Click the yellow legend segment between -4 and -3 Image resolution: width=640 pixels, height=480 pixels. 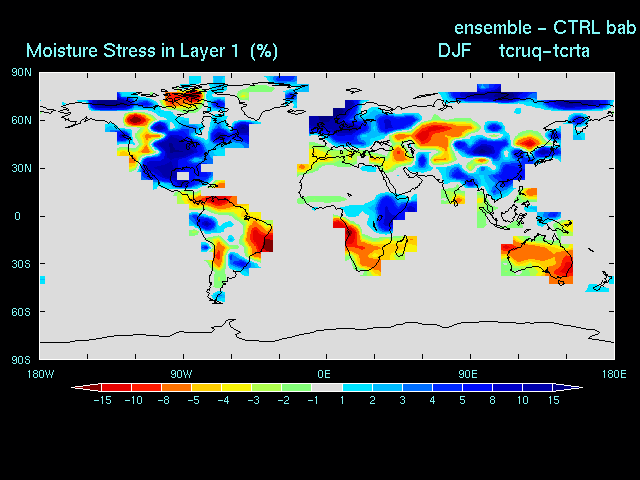[x=236, y=387]
